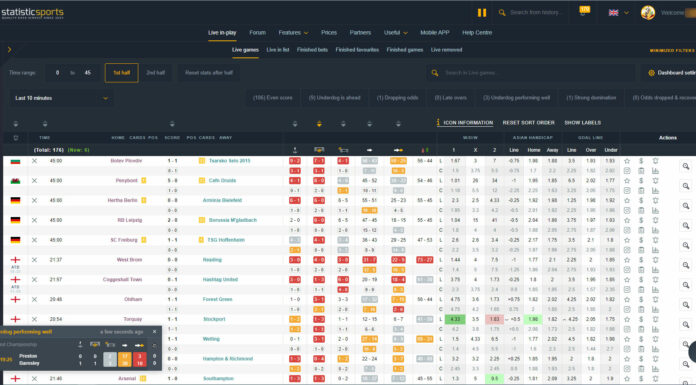Screen dimensions: 696x385
Task: Click dashboard settings gear icon
Action: [x=652, y=73]
